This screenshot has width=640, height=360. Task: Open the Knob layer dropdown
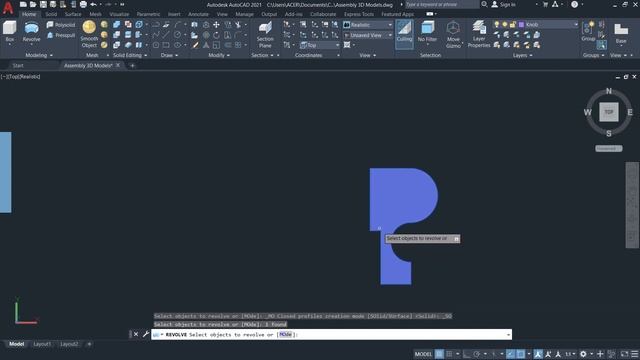548,24
